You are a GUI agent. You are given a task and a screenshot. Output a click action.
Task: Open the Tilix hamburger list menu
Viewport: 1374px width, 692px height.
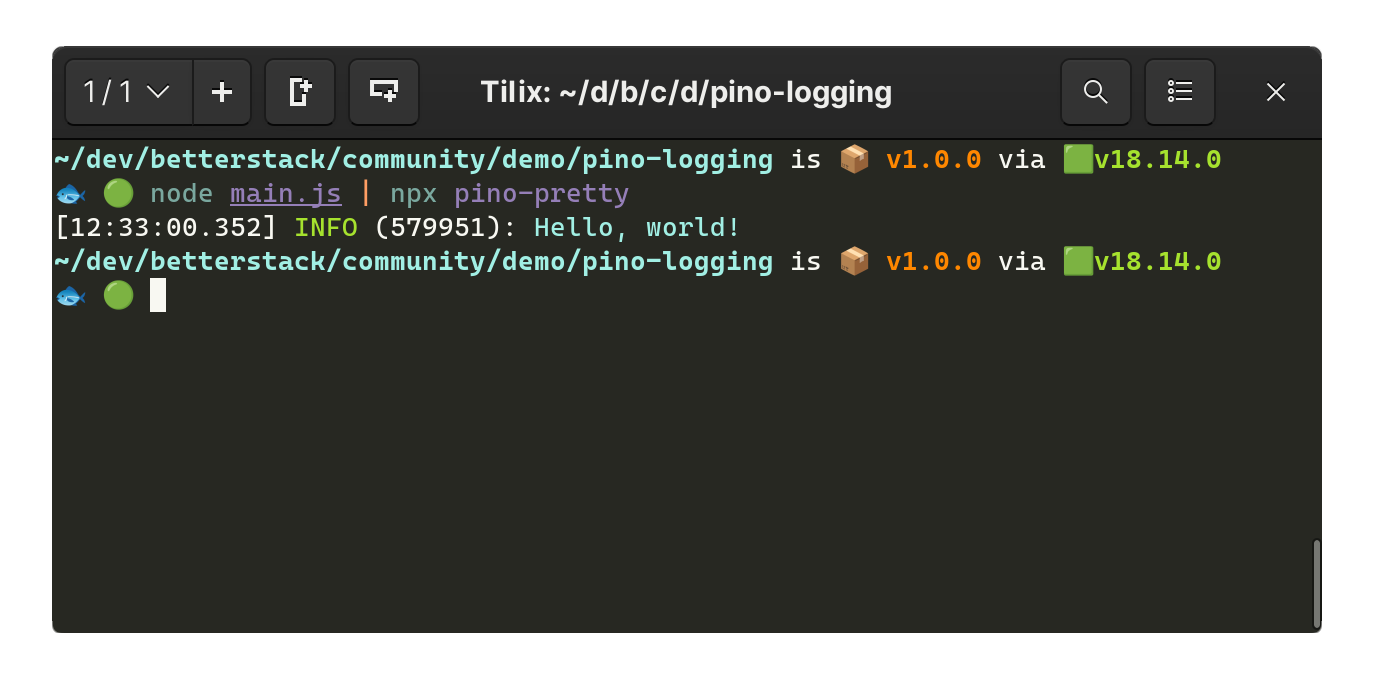pyautogui.click(x=1180, y=92)
